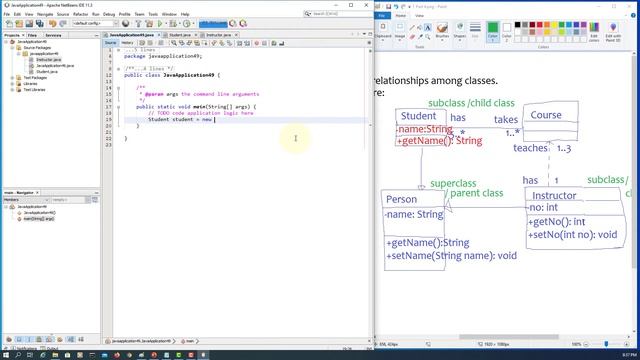Redo edit in NetBeans toolbar
Image resolution: width=640 pixels, height=360 pixels.
point(62,24)
